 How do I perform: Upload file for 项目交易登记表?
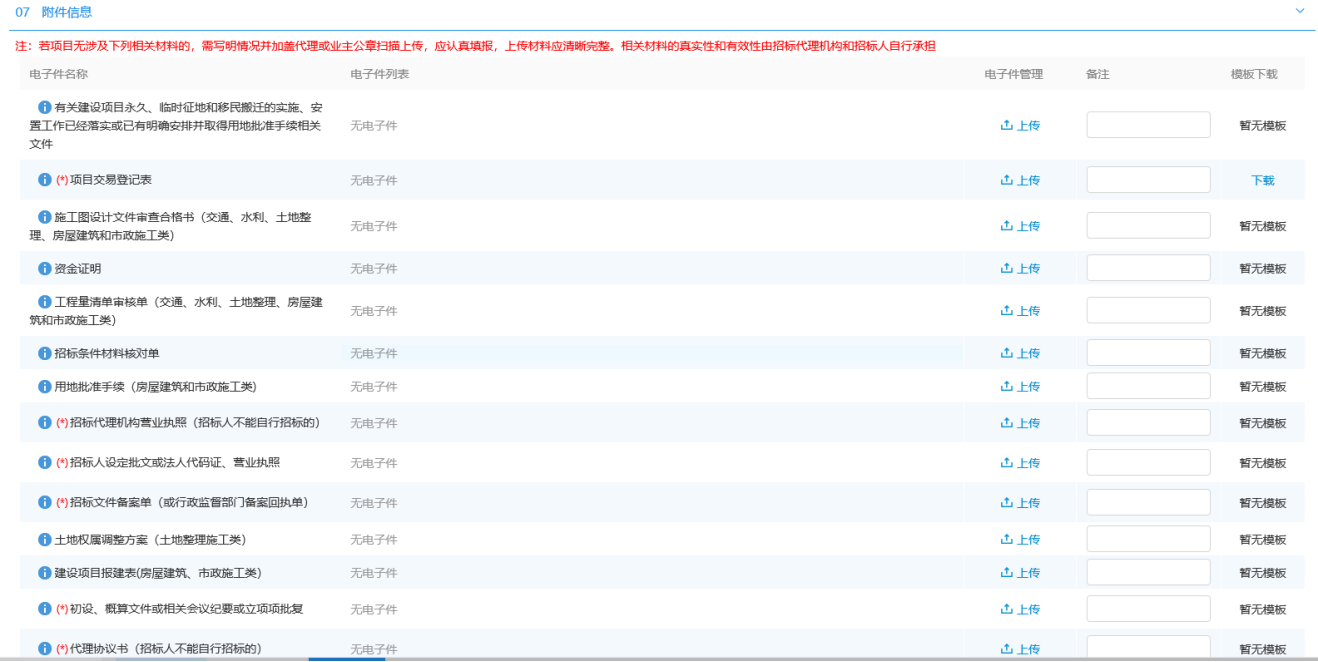click(x=1020, y=181)
